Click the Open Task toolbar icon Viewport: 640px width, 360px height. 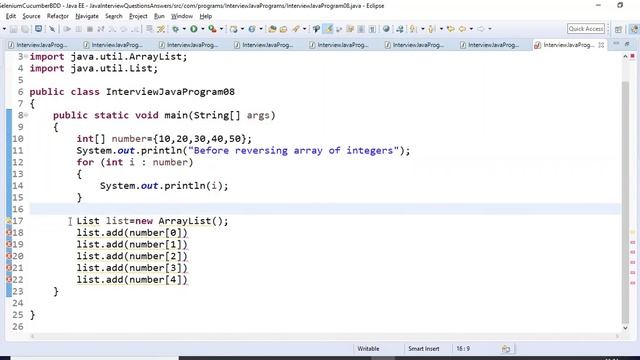[283, 29]
